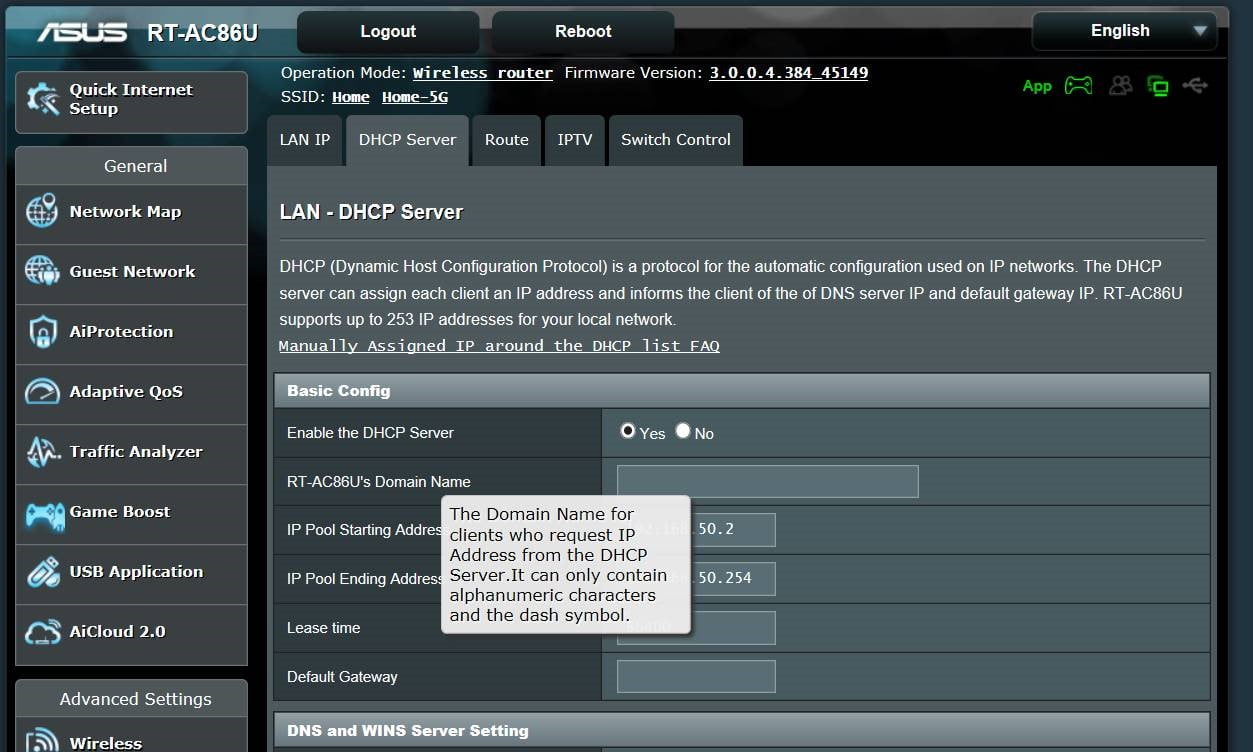Image resolution: width=1253 pixels, height=752 pixels.
Task: Click the Default Gateway input field
Action: (x=696, y=676)
